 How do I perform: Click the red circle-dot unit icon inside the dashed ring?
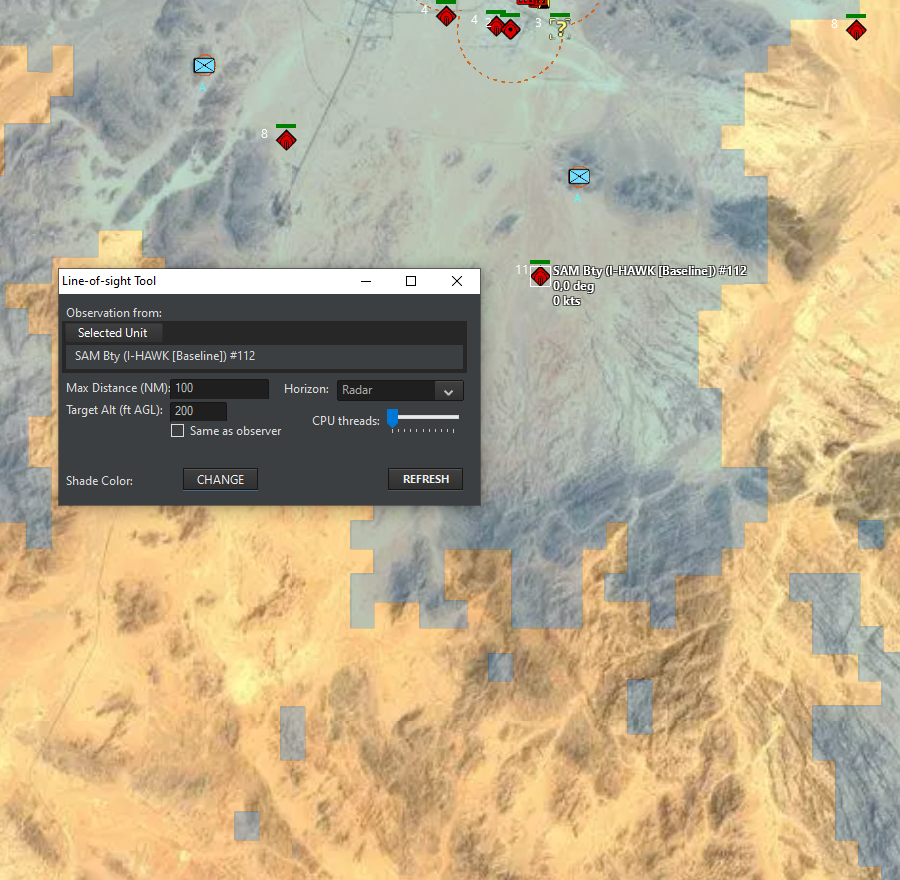click(510, 29)
